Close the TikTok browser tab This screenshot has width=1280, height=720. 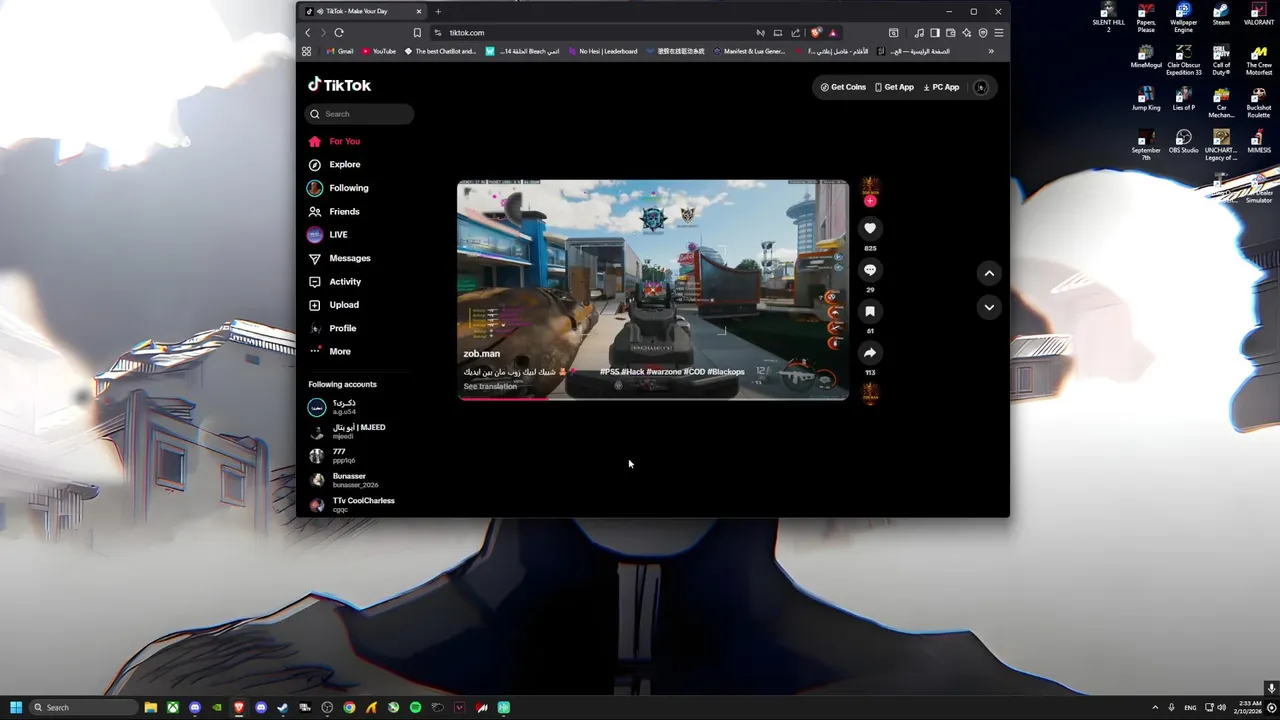point(419,11)
